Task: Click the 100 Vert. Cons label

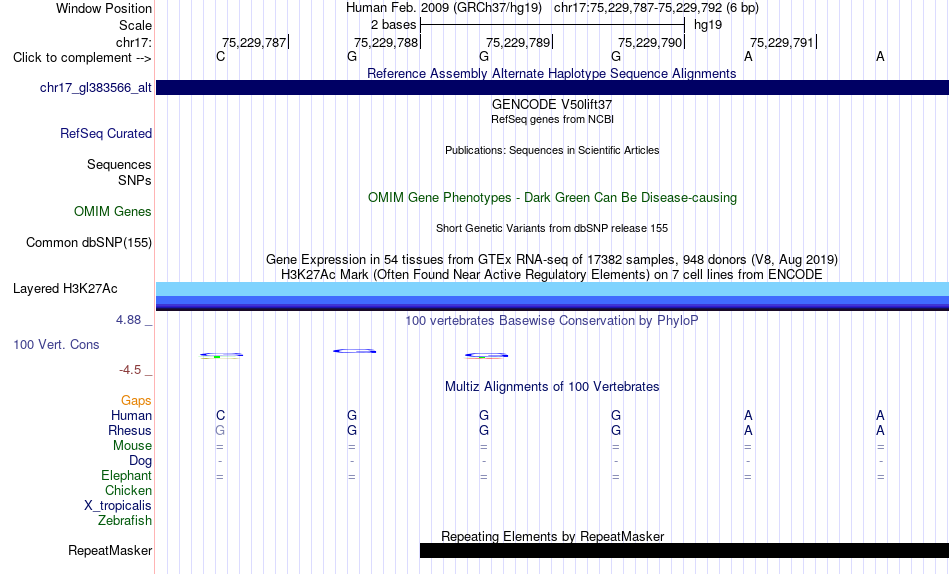Action: (56, 344)
